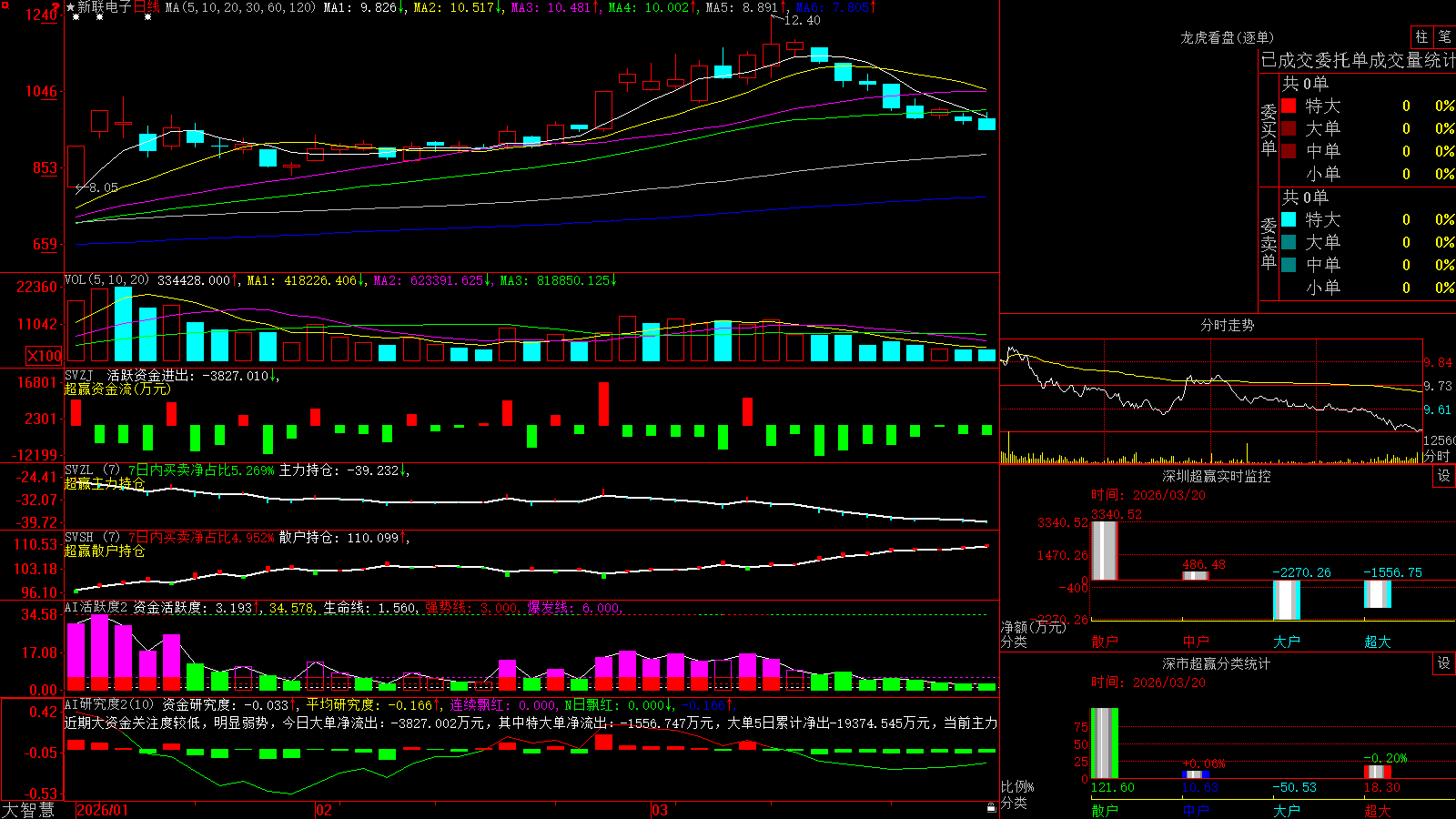Viewport: 1456px width, 819px height.
Task: Click the star icon before 新联电子
Action: click(71, 7)
